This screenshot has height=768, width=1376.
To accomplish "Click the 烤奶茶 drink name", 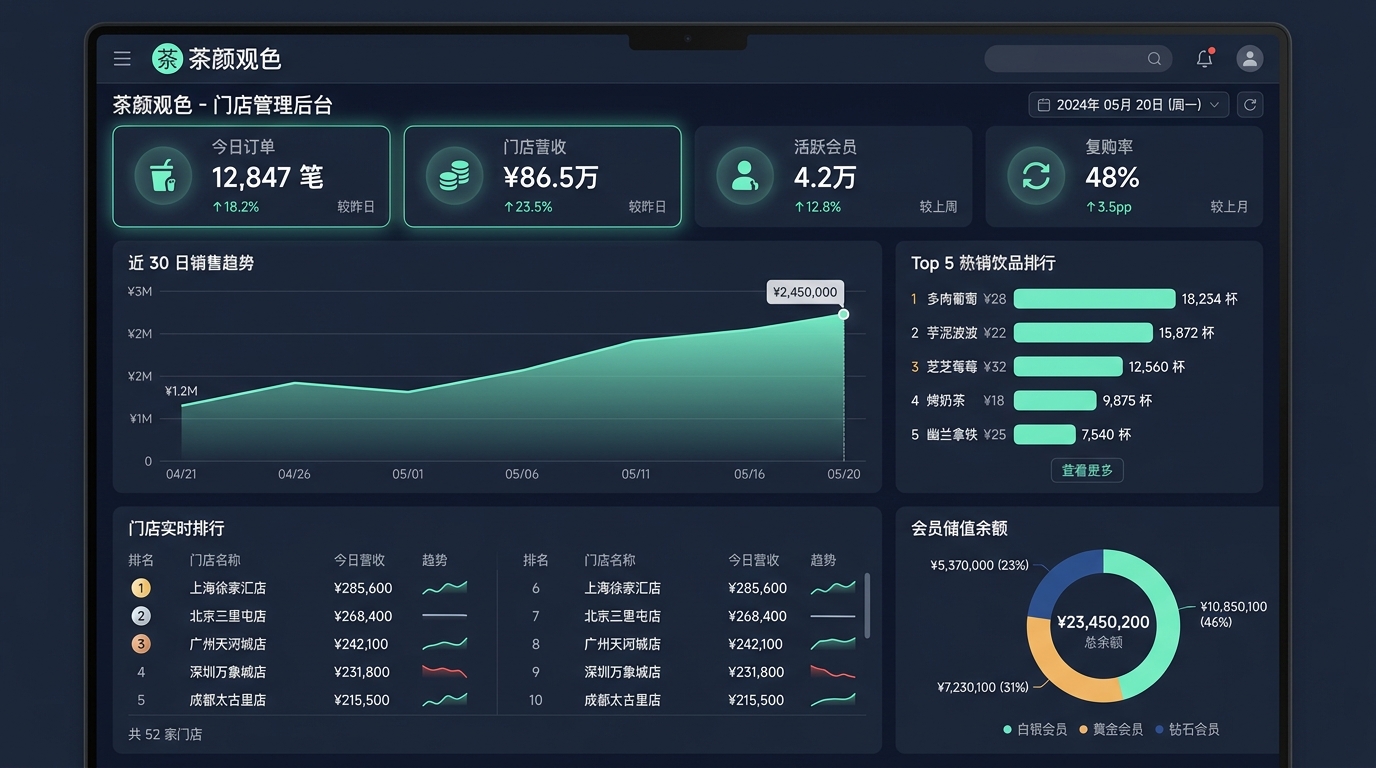I will point(946,401).
